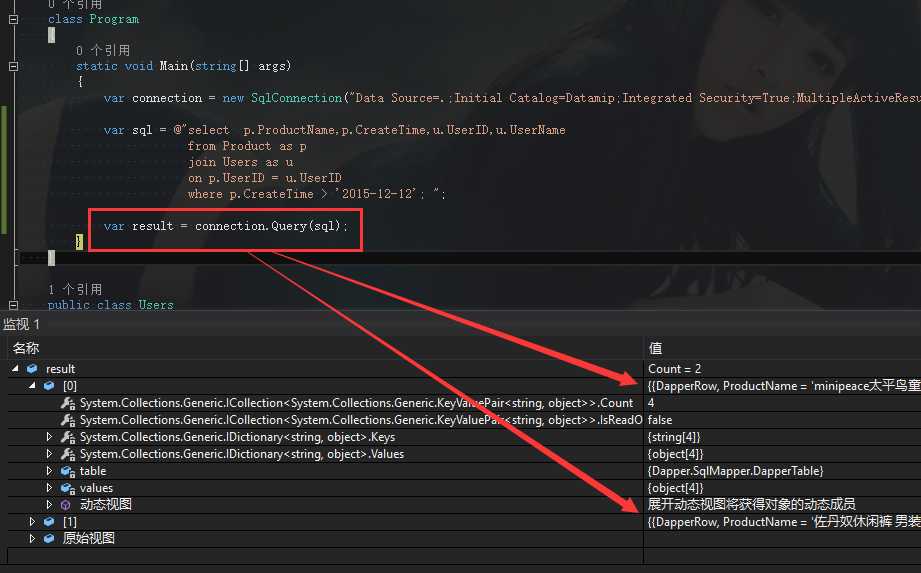Collapse the Program class code block
This screenshot has height=573, width=921.
(x=13, y=19)
